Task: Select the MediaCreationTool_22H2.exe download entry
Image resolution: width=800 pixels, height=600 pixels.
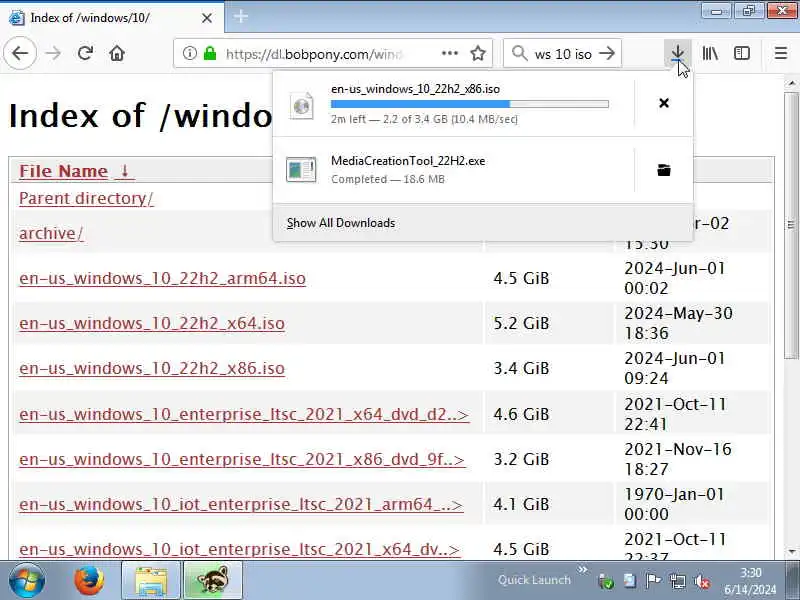Action: coord(454,170)
